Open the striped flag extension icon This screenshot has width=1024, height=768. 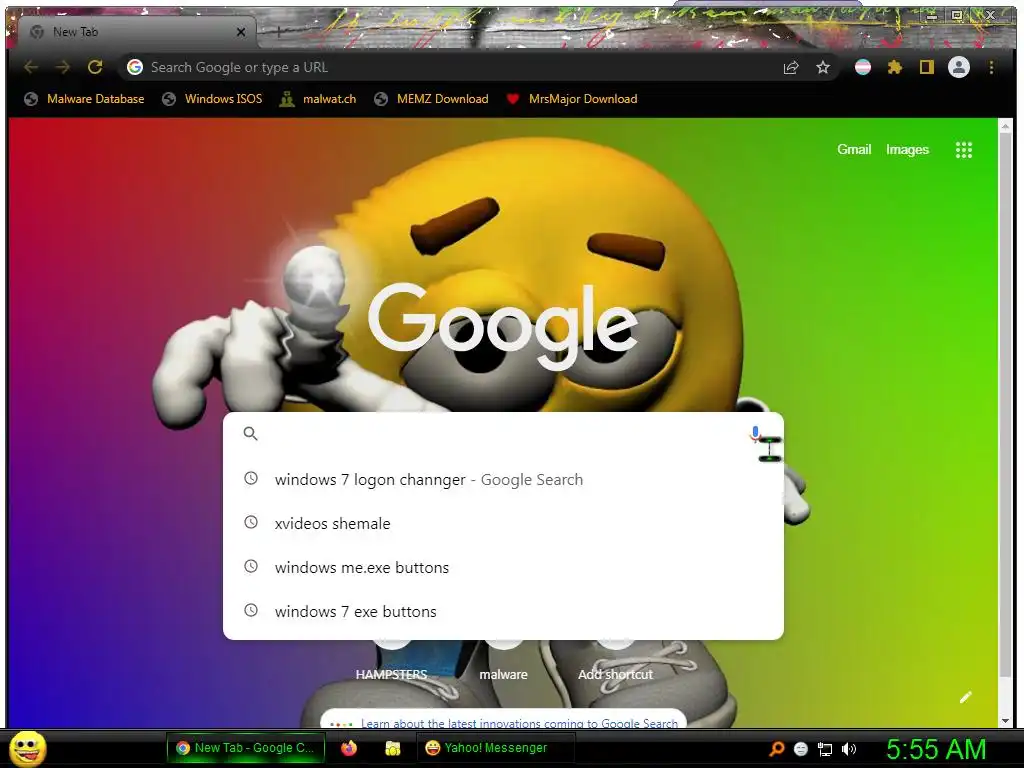click(x=863, y=67)
